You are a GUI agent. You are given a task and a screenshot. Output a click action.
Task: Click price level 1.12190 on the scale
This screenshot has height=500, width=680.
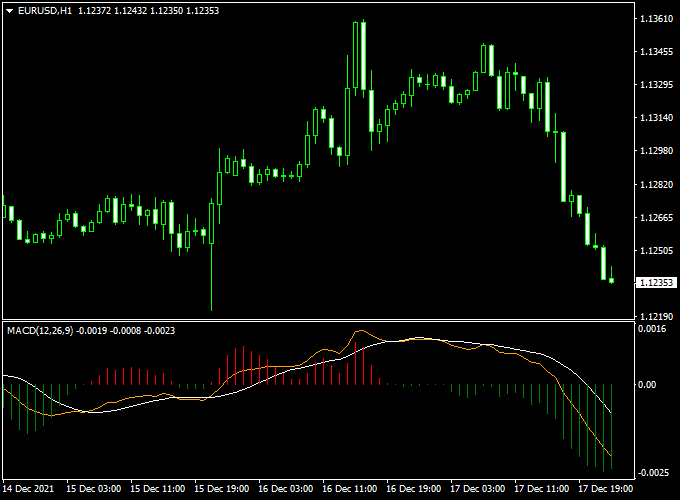pyautogui.click(x=657, y=317)
